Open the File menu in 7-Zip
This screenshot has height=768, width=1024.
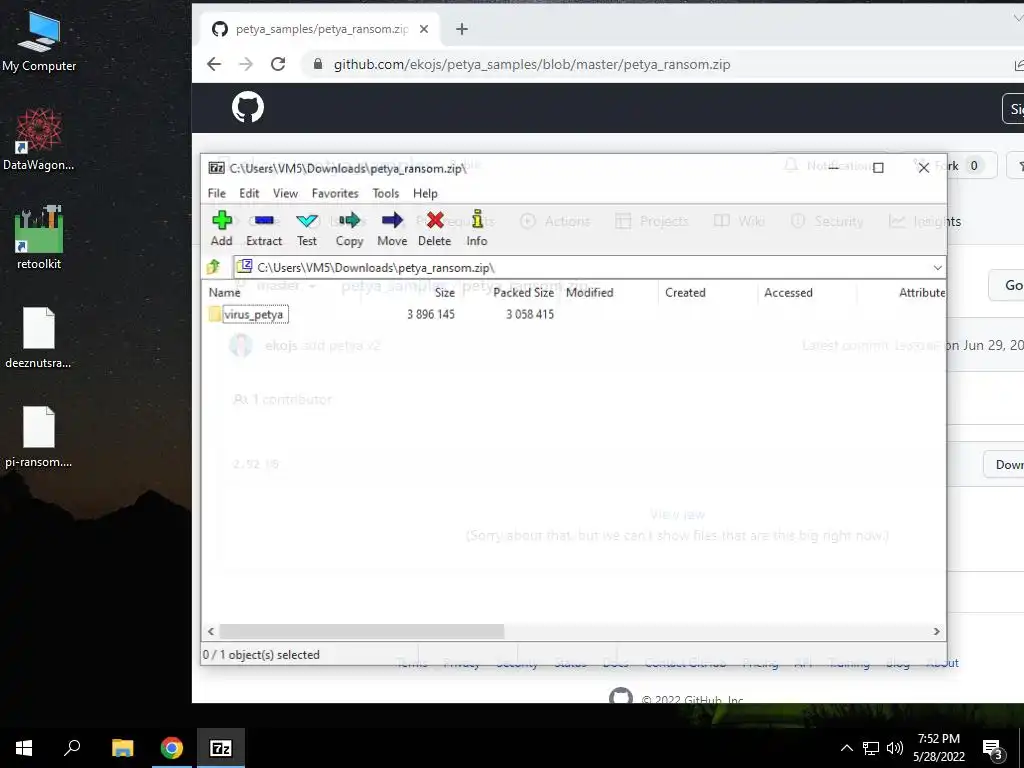pos(217,193)
